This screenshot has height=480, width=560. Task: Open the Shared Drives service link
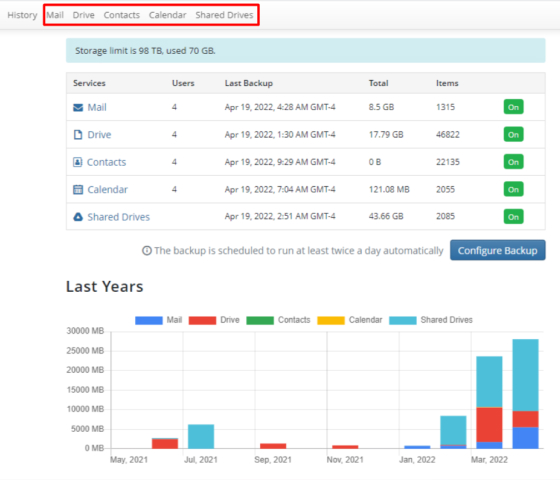[119, 217]
